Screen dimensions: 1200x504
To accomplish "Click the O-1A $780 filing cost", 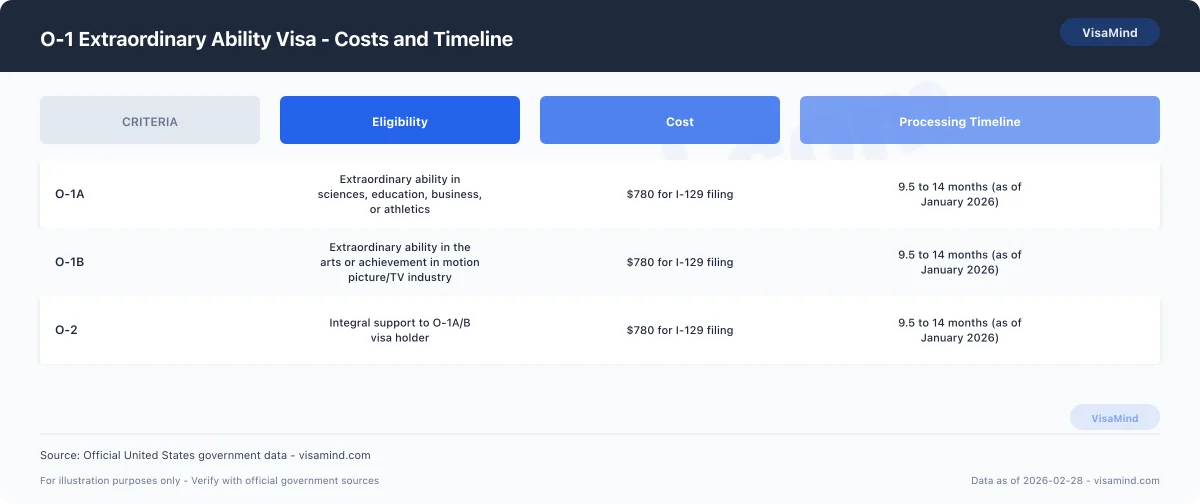I will (x=680, y=194).
